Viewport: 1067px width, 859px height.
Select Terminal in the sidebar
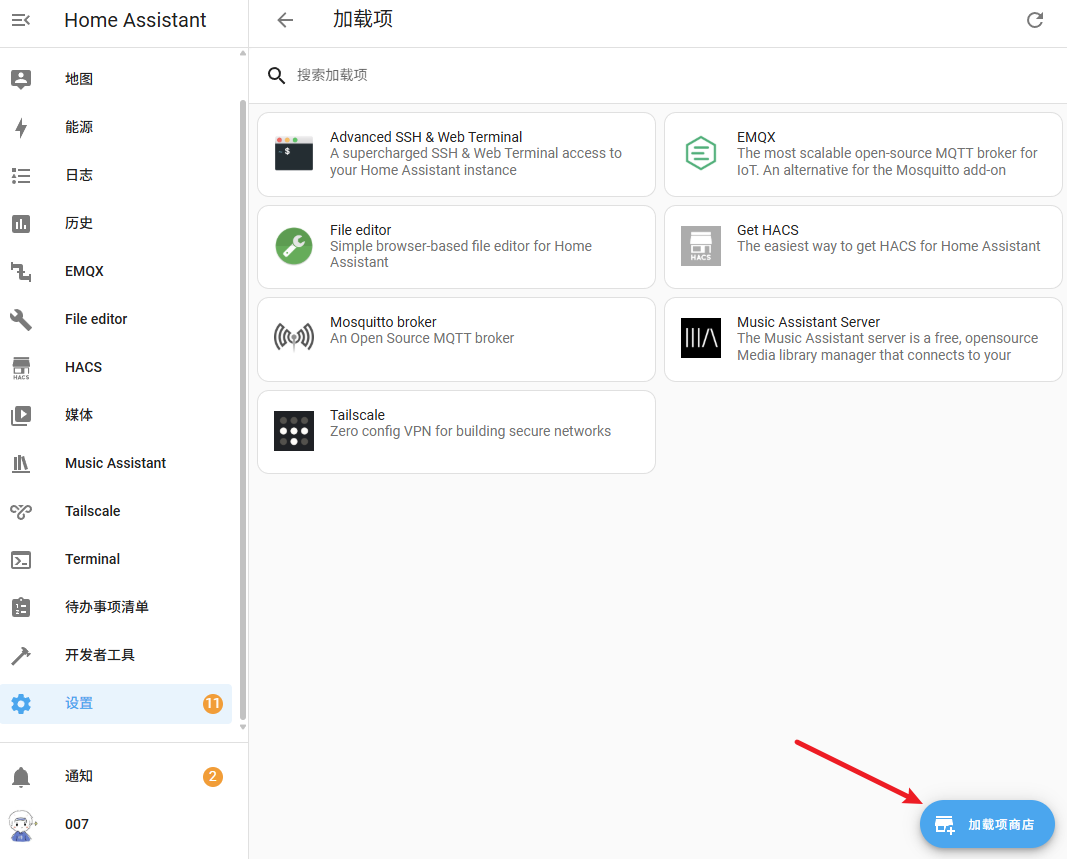92,559
